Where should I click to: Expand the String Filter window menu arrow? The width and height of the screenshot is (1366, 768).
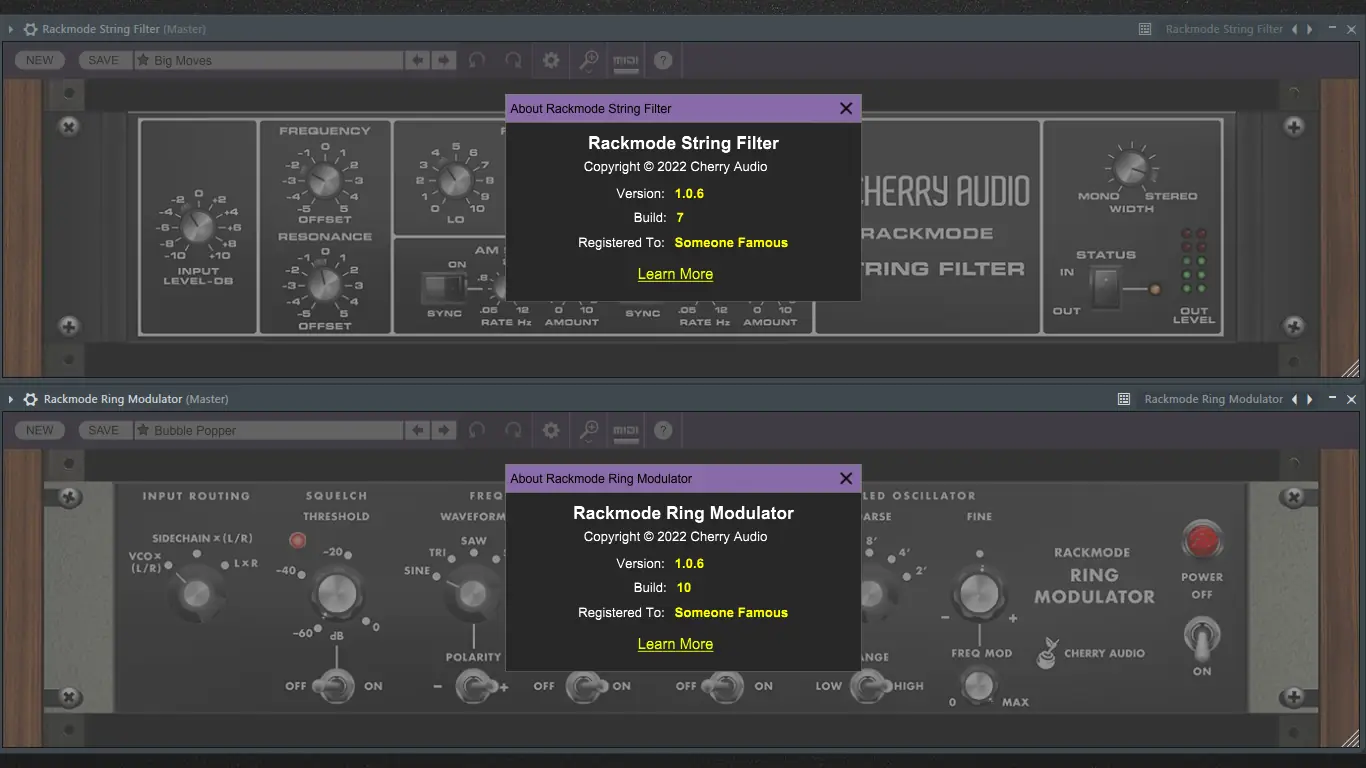point(10,29)
